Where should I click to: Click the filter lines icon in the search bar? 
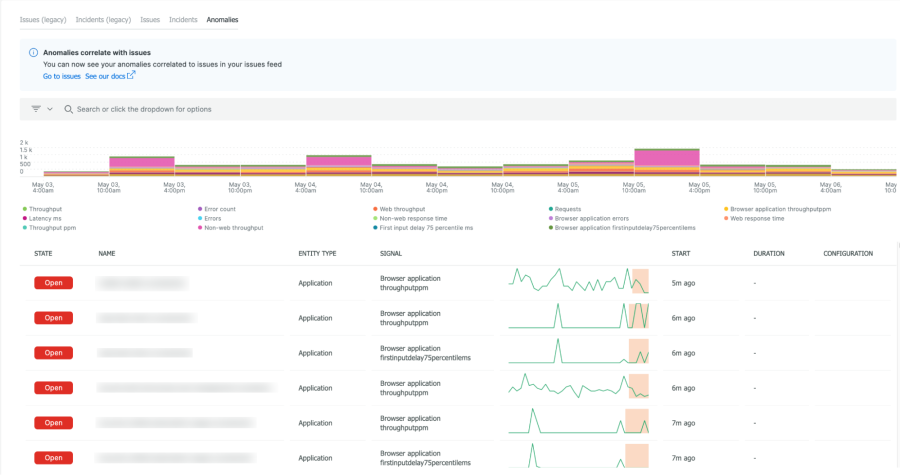click(x=36, y=109)
